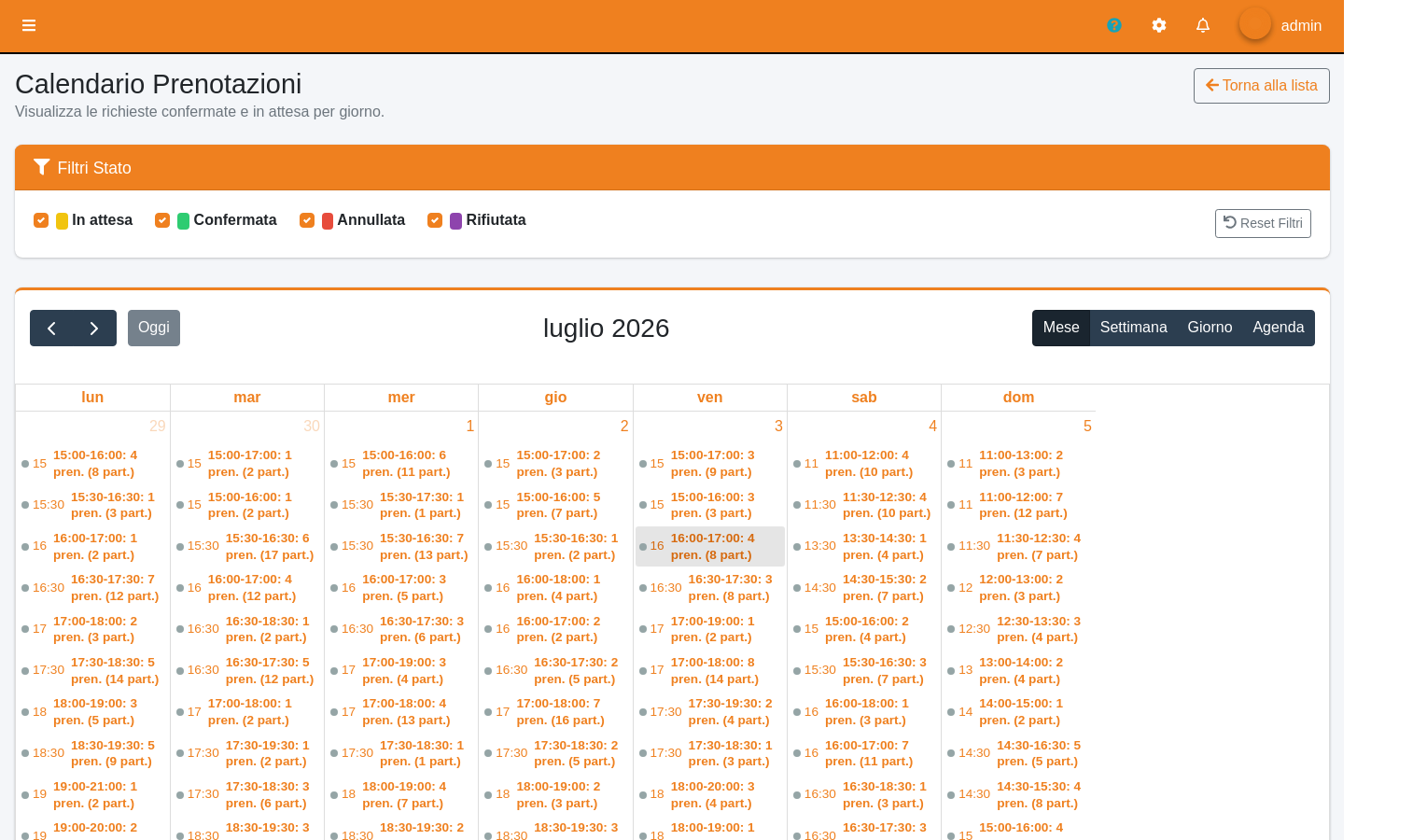This screenshot has width=1413, height=840.
Task: Open Sunday event 14:30-16:30: 5 pren.
Action: point(1018,753)
